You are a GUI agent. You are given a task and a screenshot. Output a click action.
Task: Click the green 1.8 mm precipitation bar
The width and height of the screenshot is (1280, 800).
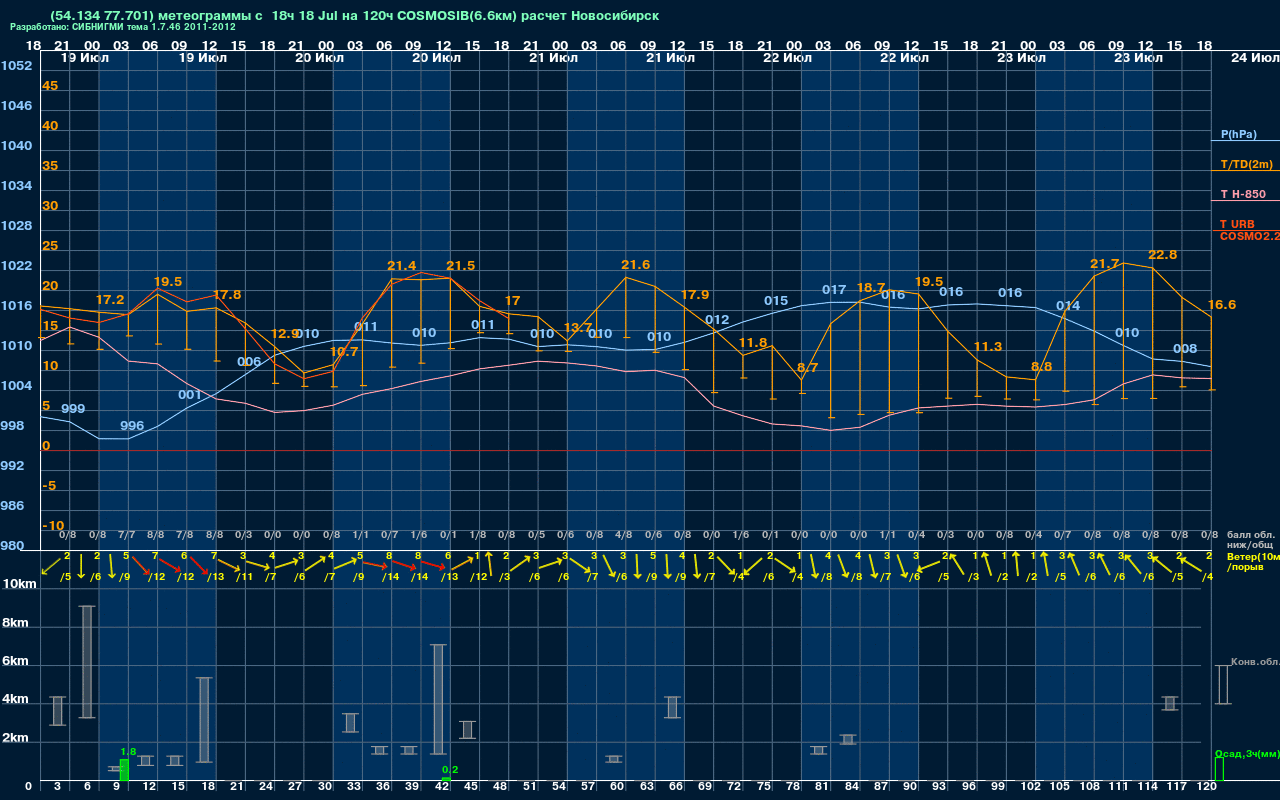[125, 771]
